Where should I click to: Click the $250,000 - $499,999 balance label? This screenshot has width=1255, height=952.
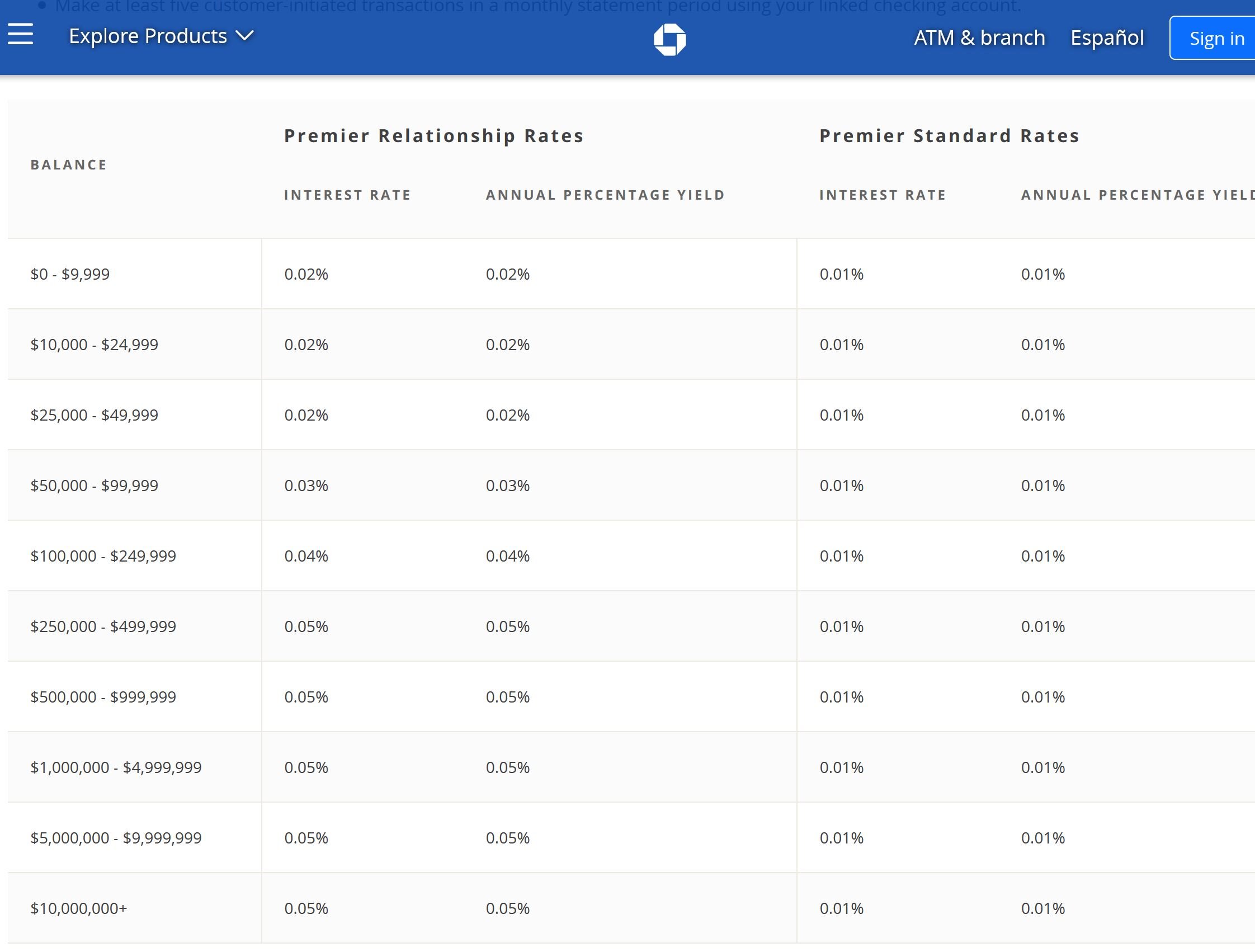point(103,626)
